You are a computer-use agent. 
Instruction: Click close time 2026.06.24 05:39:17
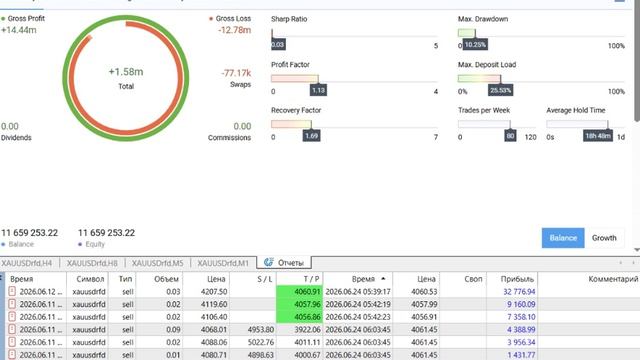pyautogui.click(x=358, y=291)
